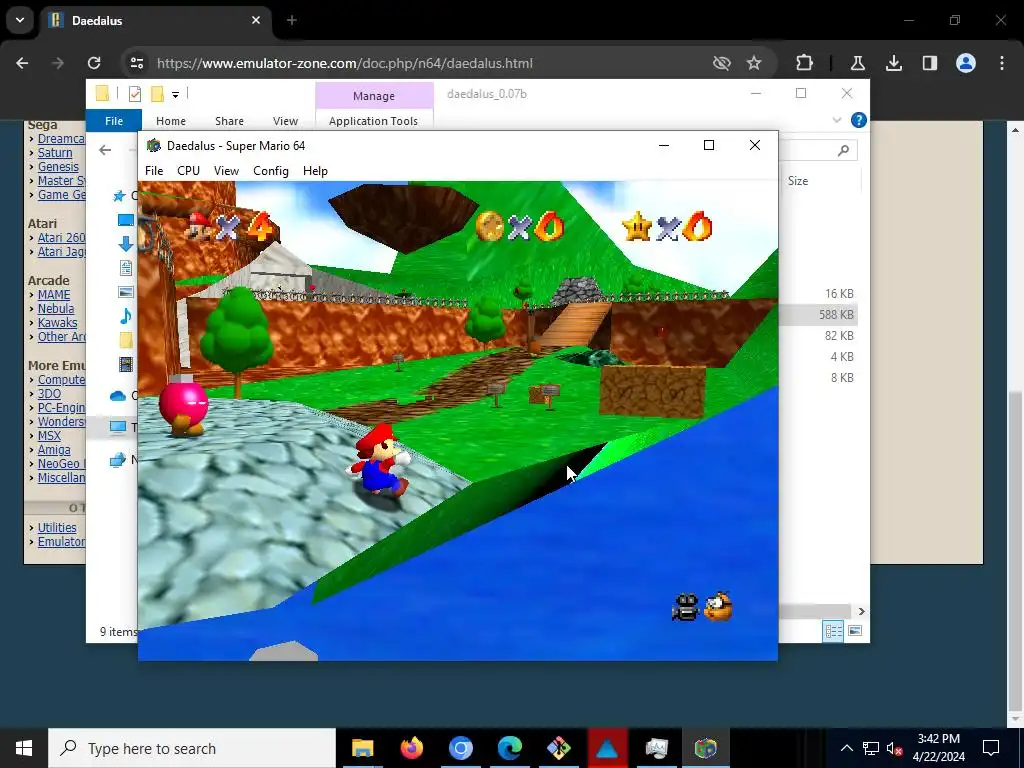
Task: Select the file sized 4 KB
Action: click(x=842, y=357)
